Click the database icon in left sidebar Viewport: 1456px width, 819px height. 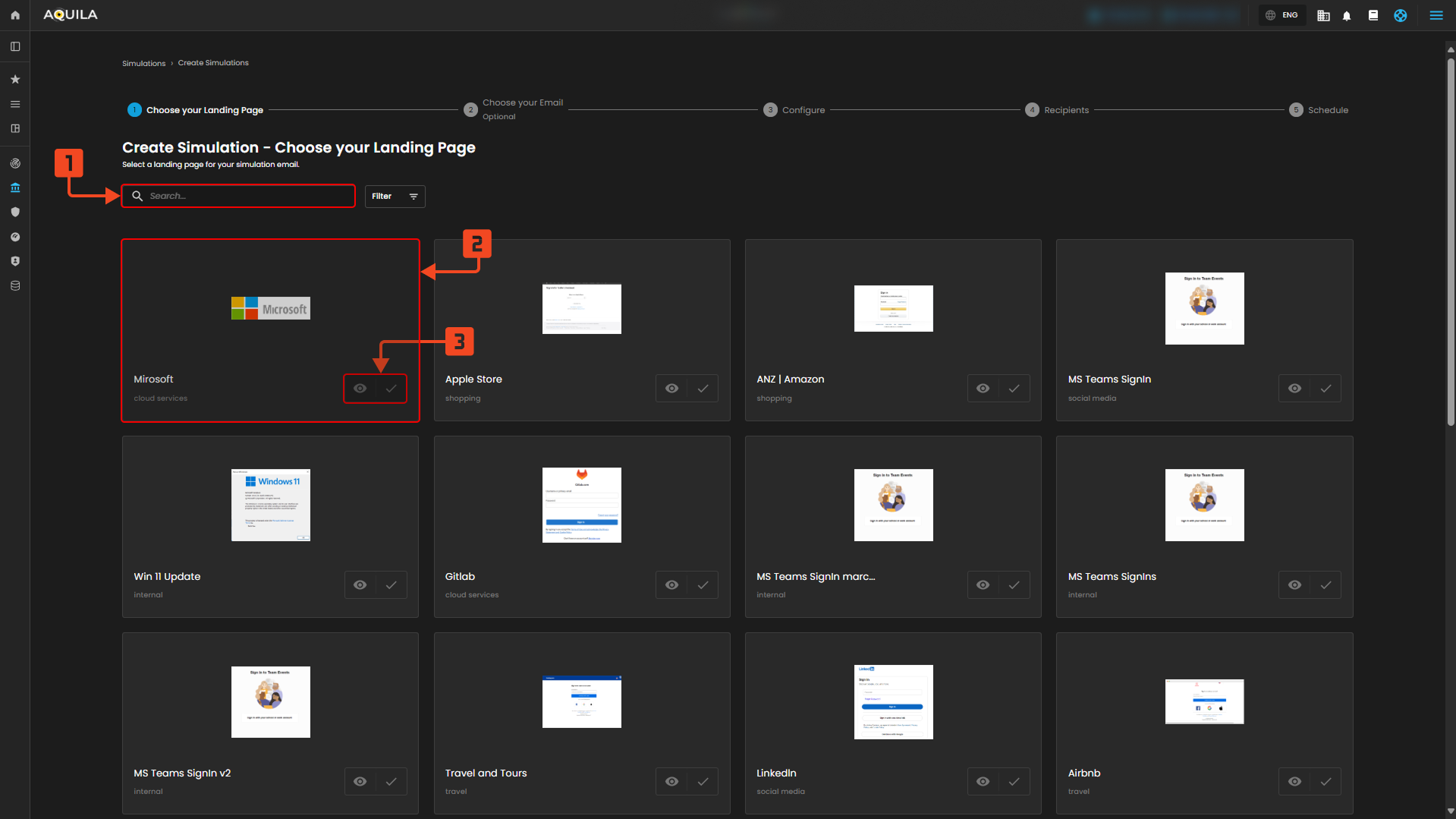(x=15, y=286)
